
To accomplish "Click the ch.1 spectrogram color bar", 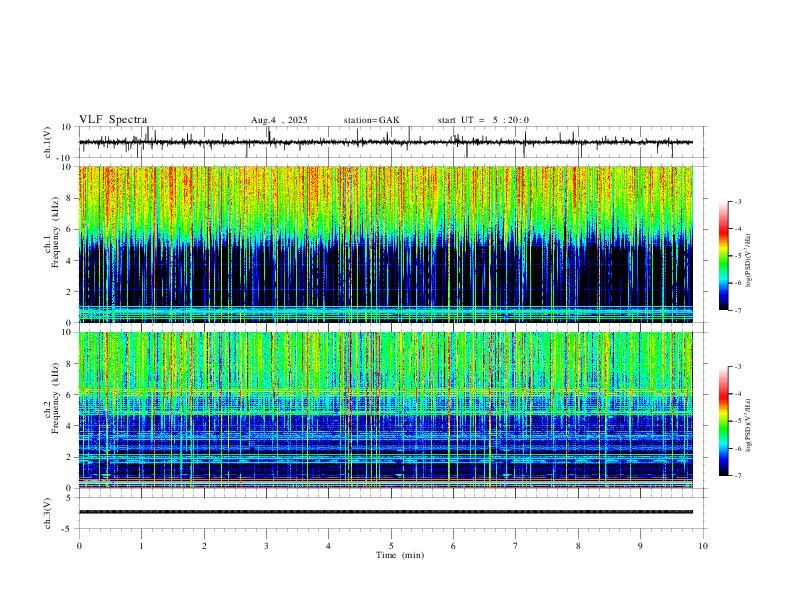I will click(724, 256).
